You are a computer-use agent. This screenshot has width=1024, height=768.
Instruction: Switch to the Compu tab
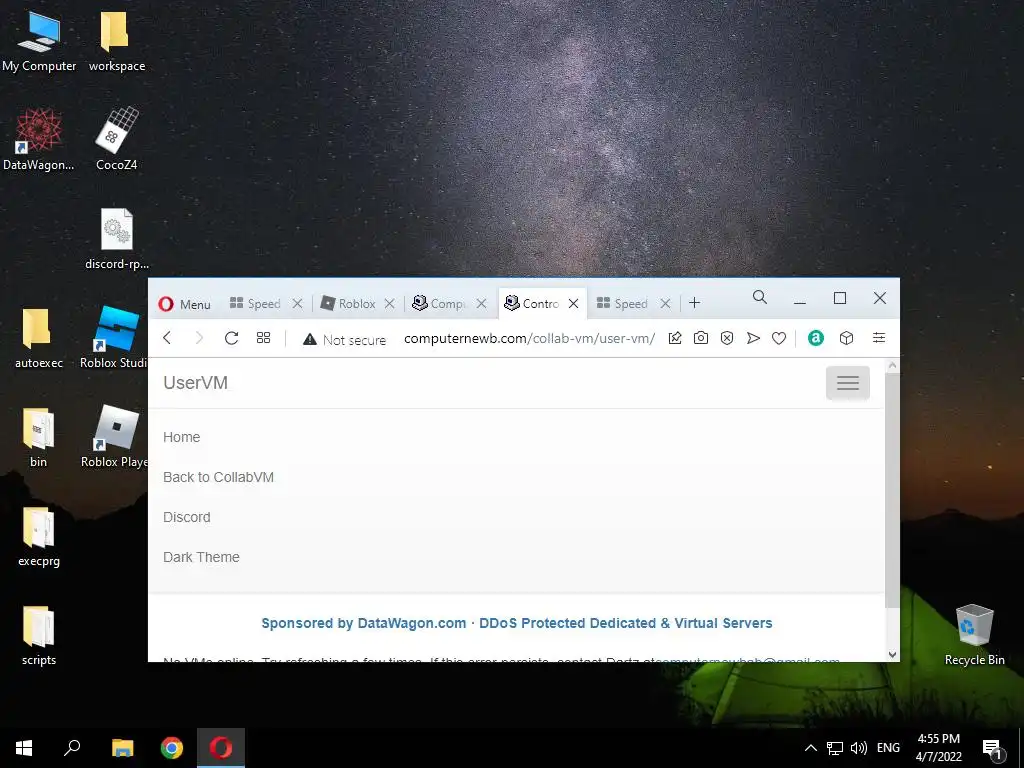(439, 304)
